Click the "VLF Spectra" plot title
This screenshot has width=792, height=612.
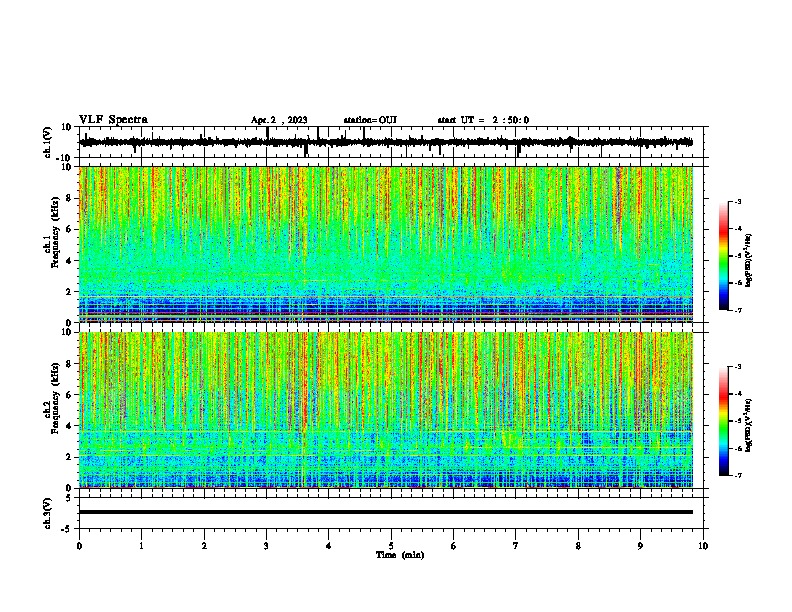(113, 120)
